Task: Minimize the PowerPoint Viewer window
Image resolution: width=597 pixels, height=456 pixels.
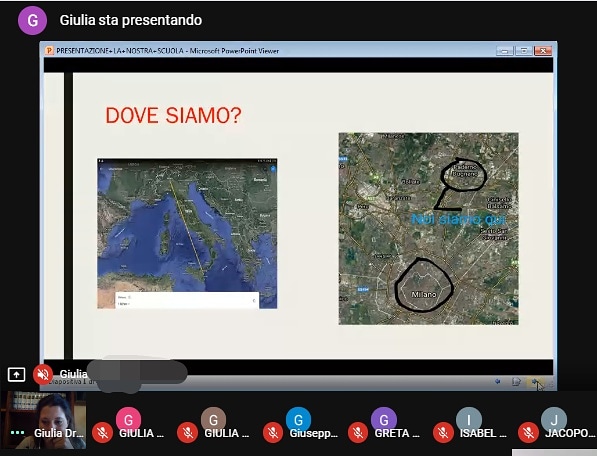Action: click(x=504, y=51)
